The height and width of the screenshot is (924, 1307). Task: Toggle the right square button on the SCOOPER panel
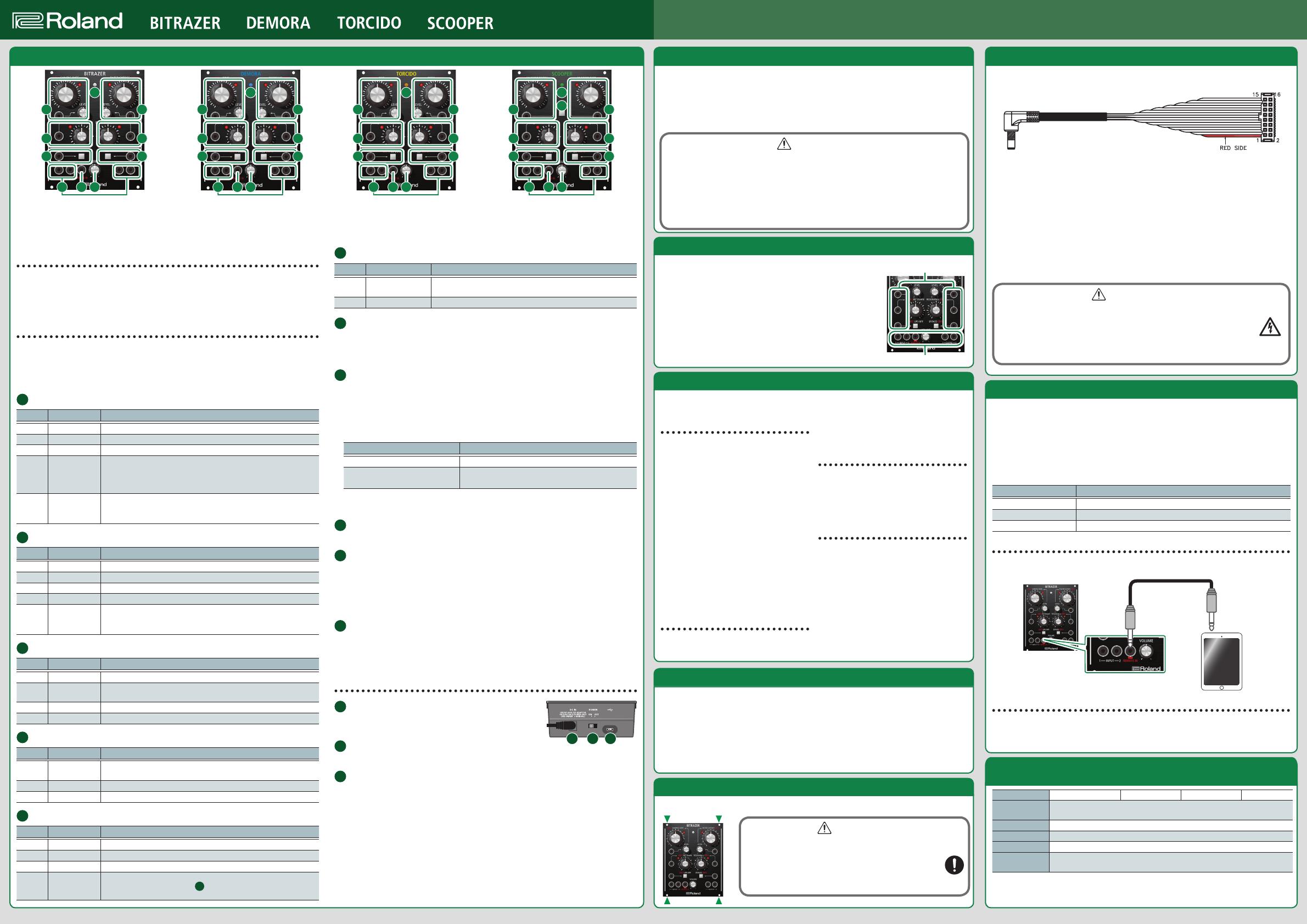pyautogui.click(x=574, y=156)
